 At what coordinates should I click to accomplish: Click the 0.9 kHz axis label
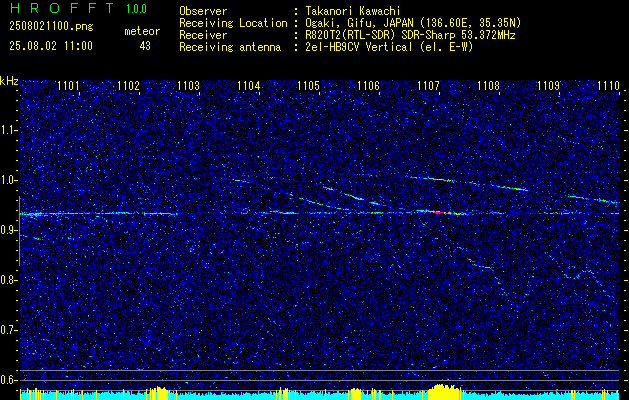click(7, 230)
